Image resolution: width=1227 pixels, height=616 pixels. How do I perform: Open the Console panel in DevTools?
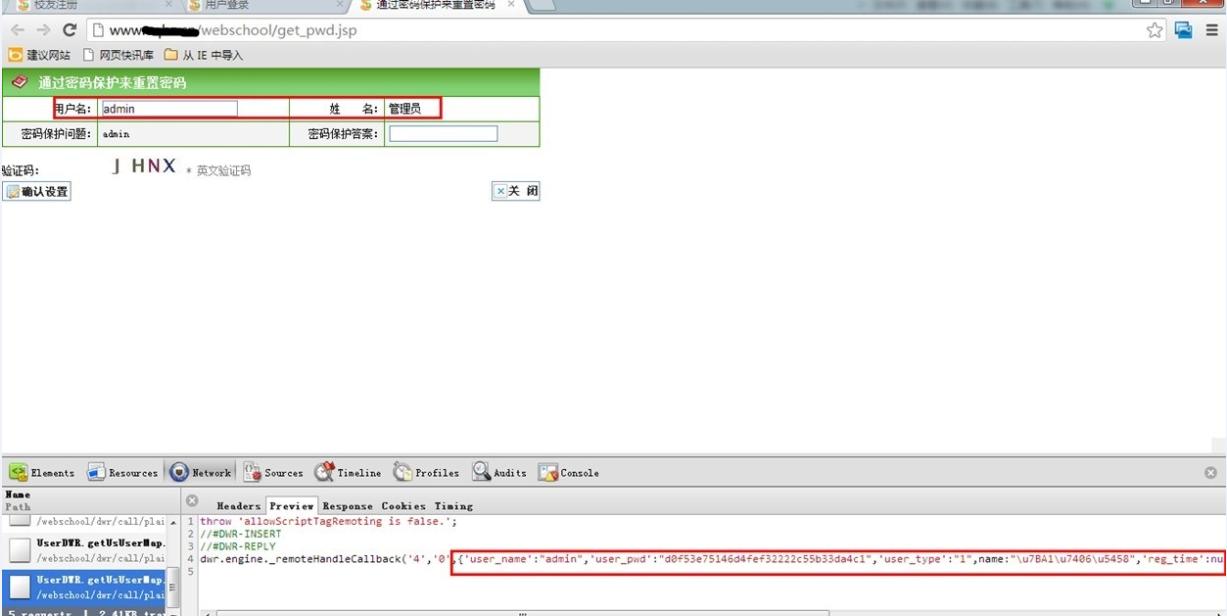[569, 473]
